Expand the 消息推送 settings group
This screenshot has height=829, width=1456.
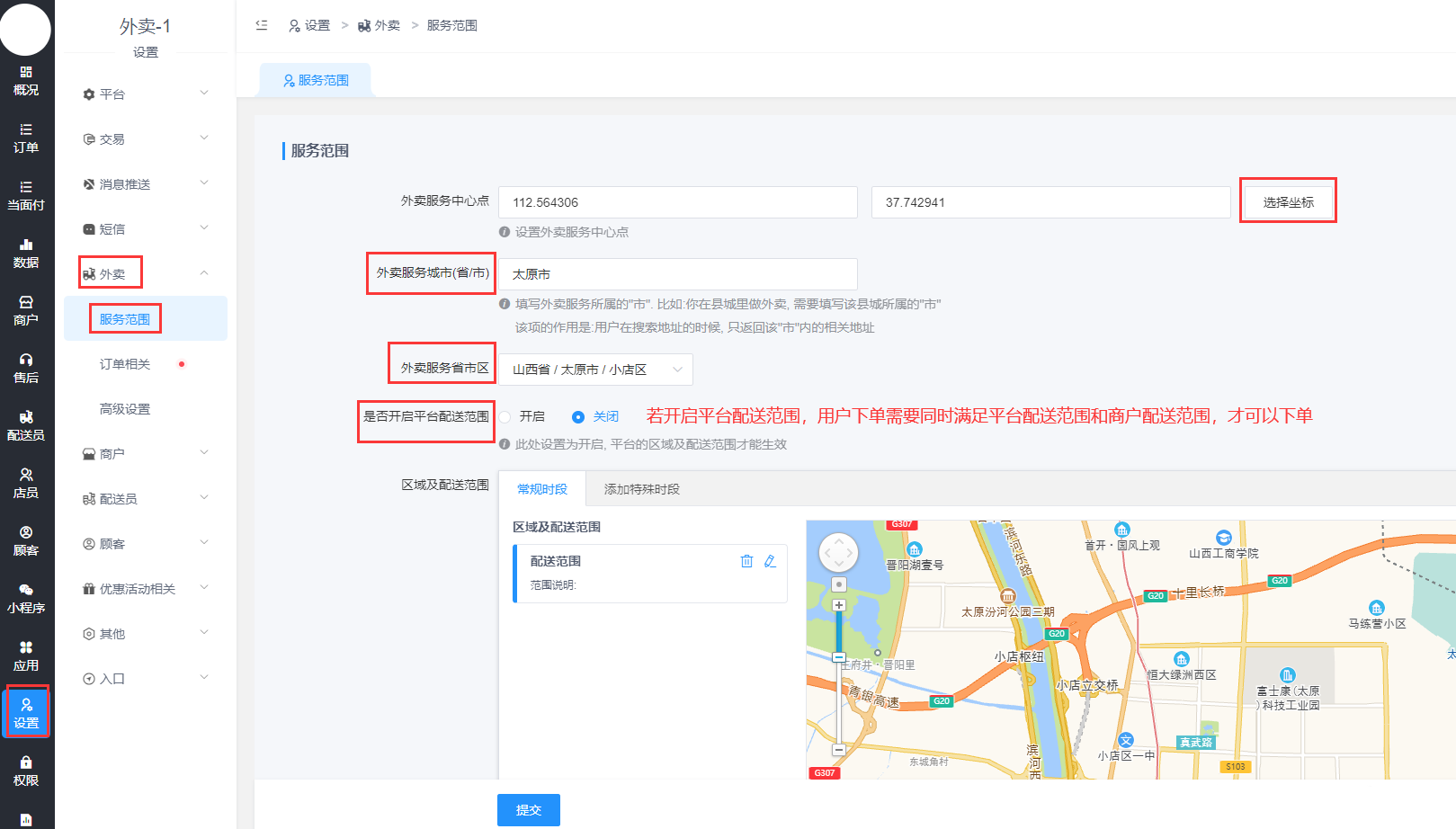146,184
